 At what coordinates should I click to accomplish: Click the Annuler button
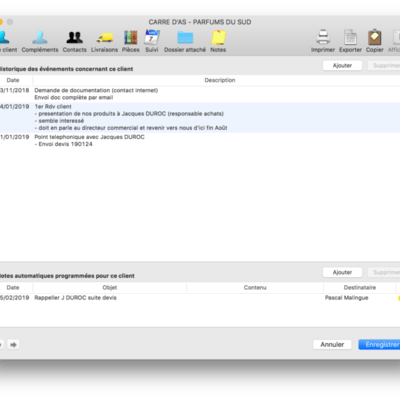pos(332,344)
